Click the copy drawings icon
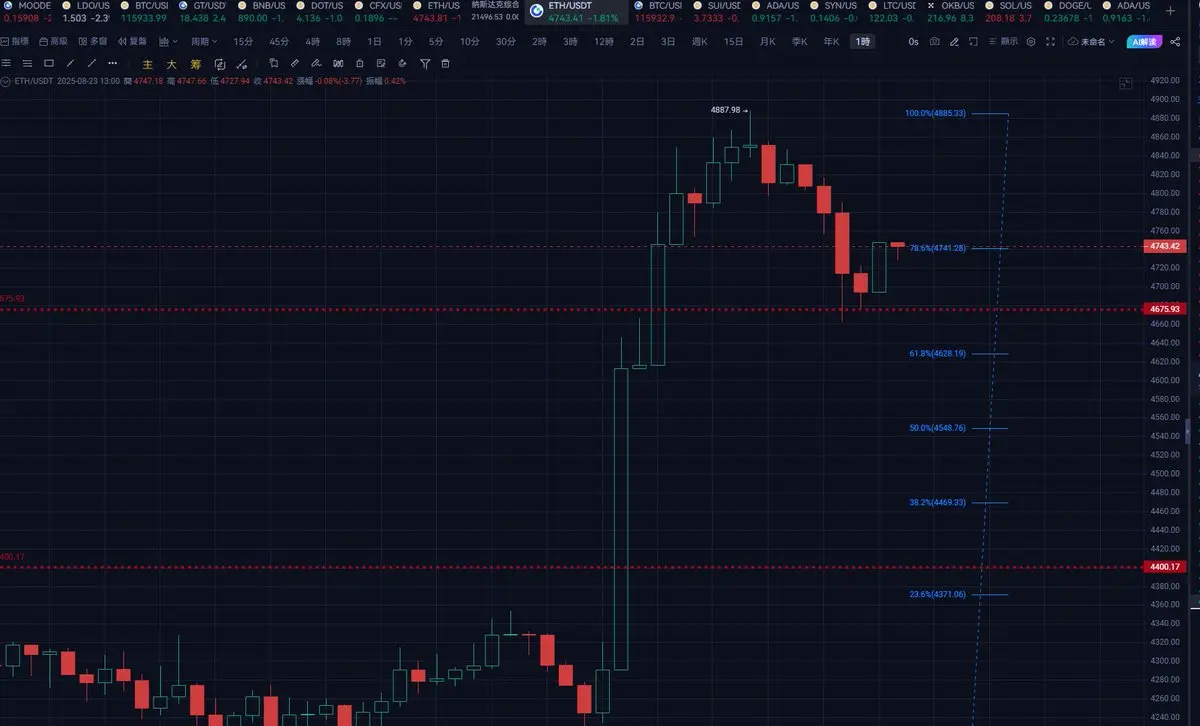This screenshot has height=726, width=1200. pos(273,64)
